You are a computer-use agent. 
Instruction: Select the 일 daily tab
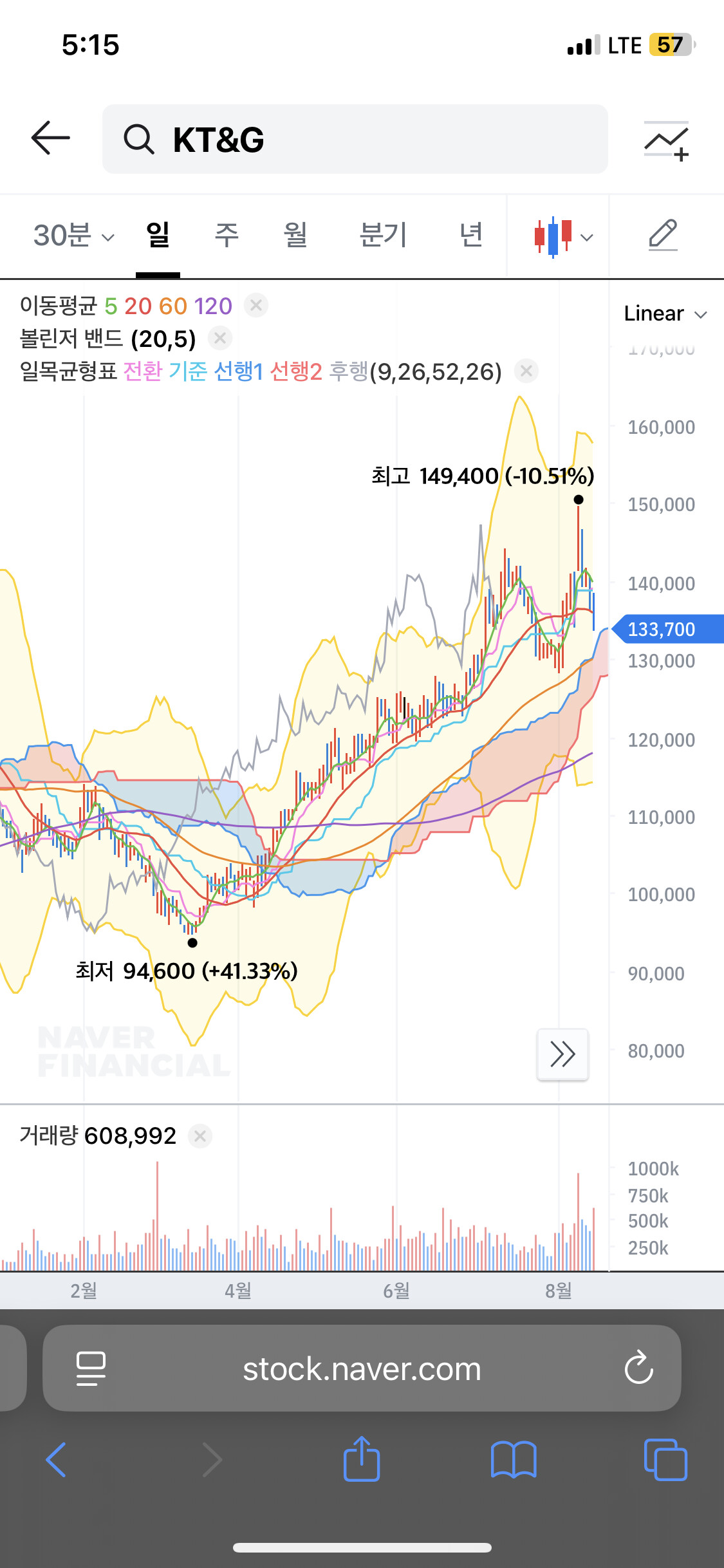(158, 235)
